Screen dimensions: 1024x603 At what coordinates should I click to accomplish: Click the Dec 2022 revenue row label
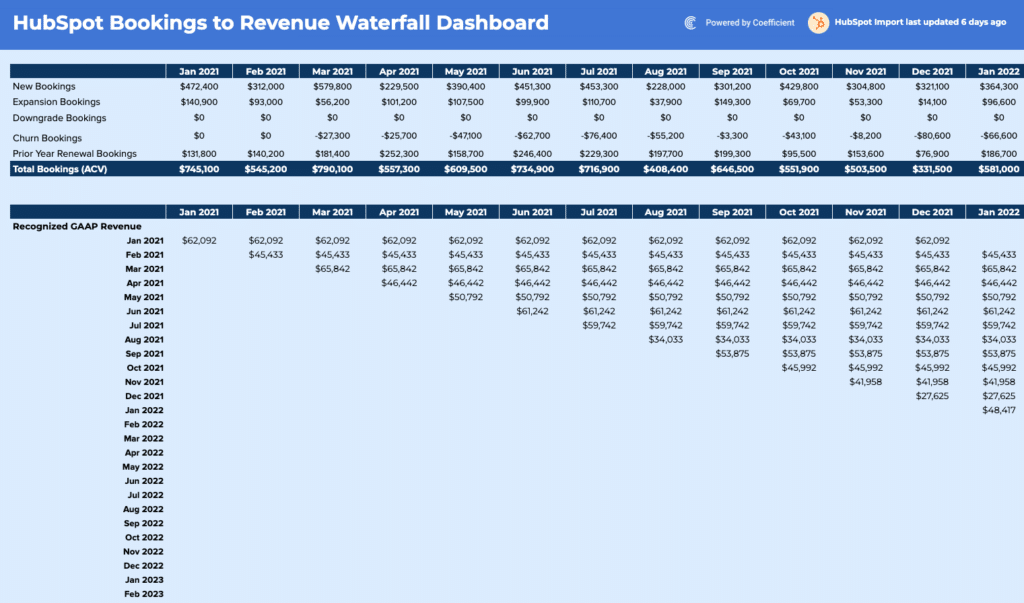144,566
